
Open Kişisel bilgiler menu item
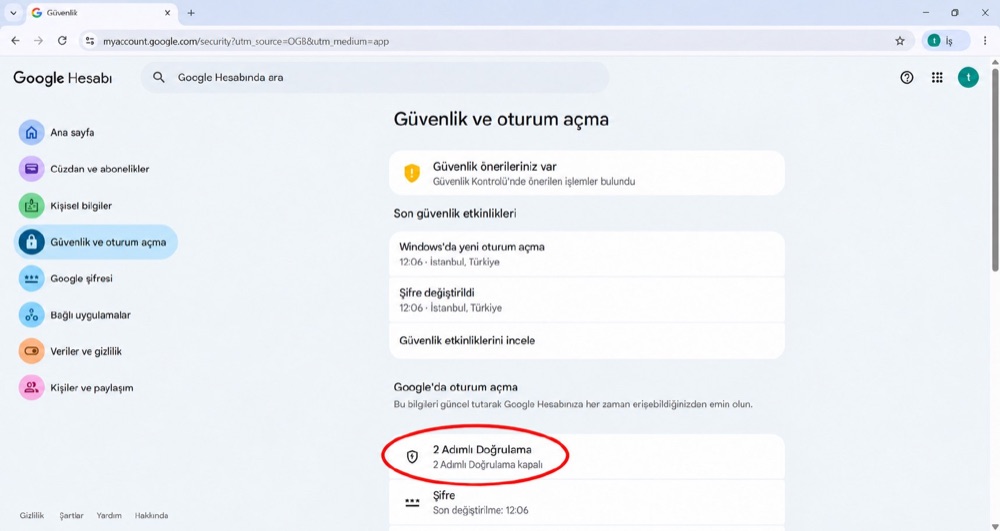(96, 206)
